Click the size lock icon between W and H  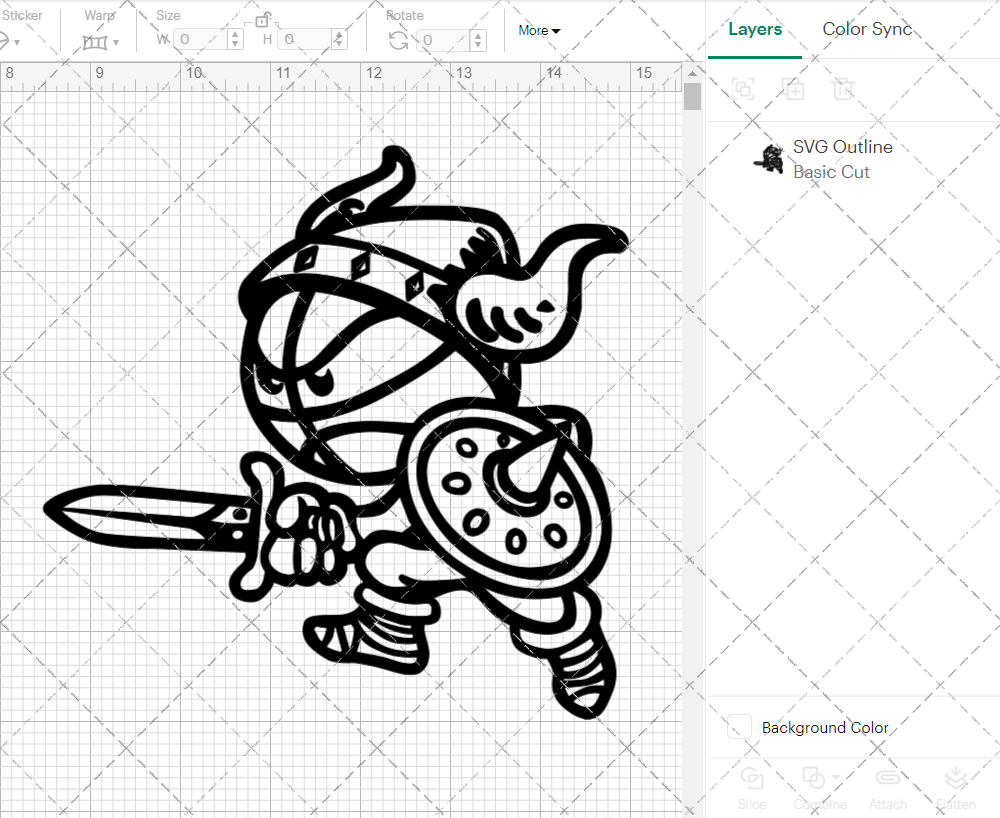pyautogui.click(x=263, y=19)
